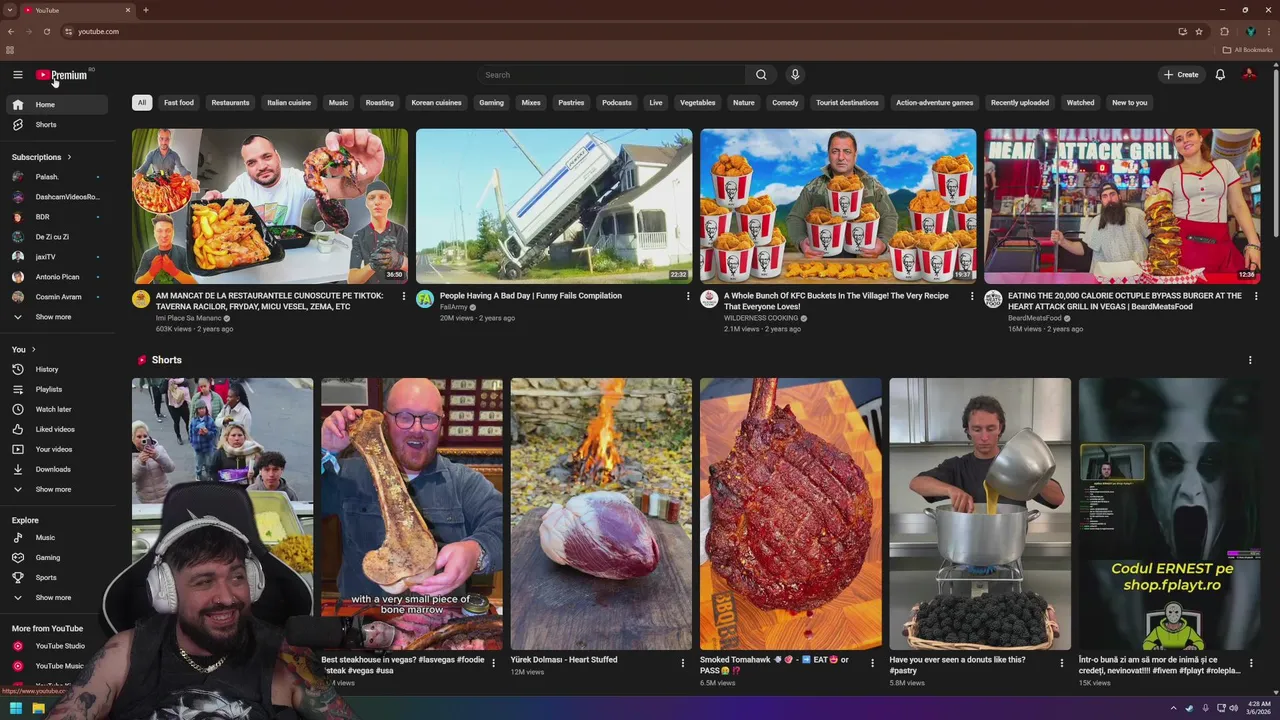Image resolution: width=1280 pixels, height=720 pixels.
Task: Open the account avatar menu
Action: click(x=1249, y=75)
